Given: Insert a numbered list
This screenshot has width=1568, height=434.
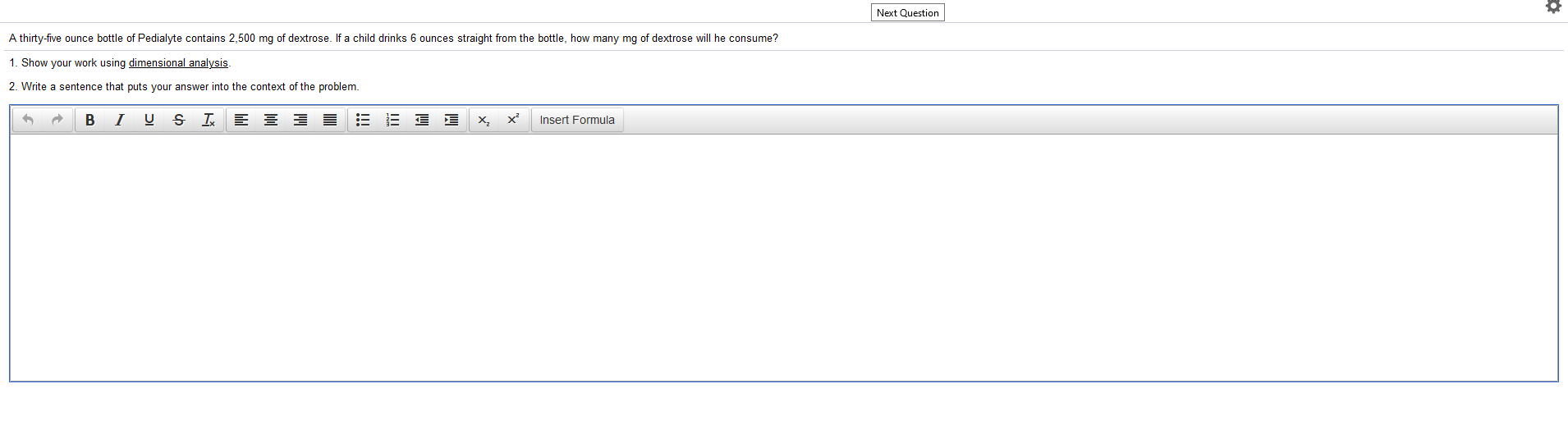Looking at the screenshot, I should (x=392, y=120).
